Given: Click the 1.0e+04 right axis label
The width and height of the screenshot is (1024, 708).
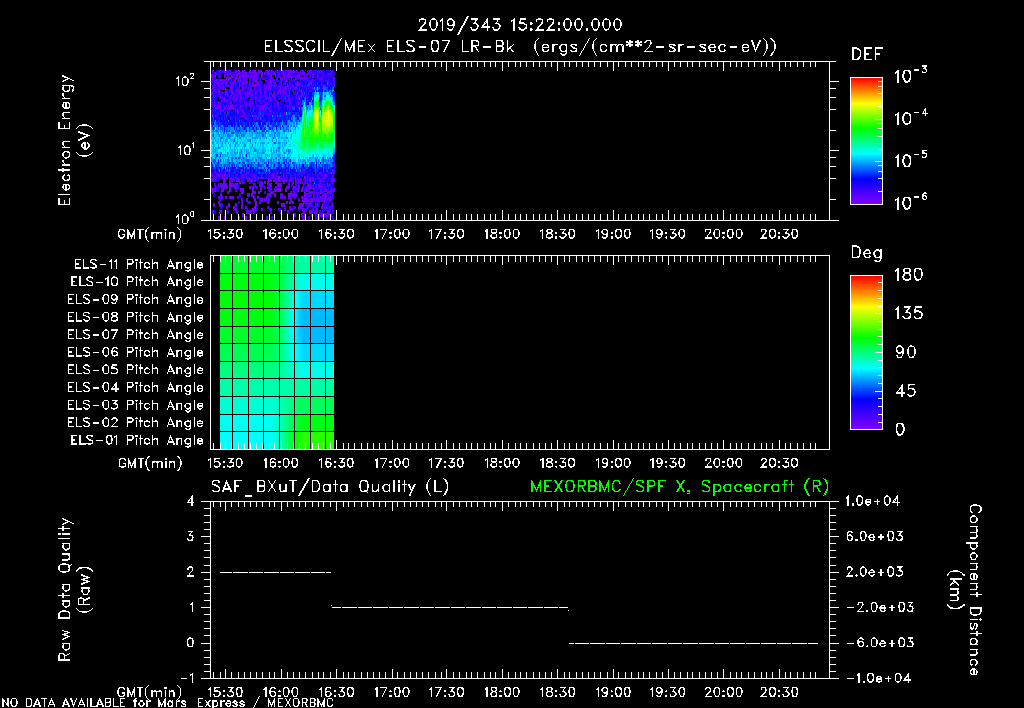Looking at the screenshot, I should [872, 501].
